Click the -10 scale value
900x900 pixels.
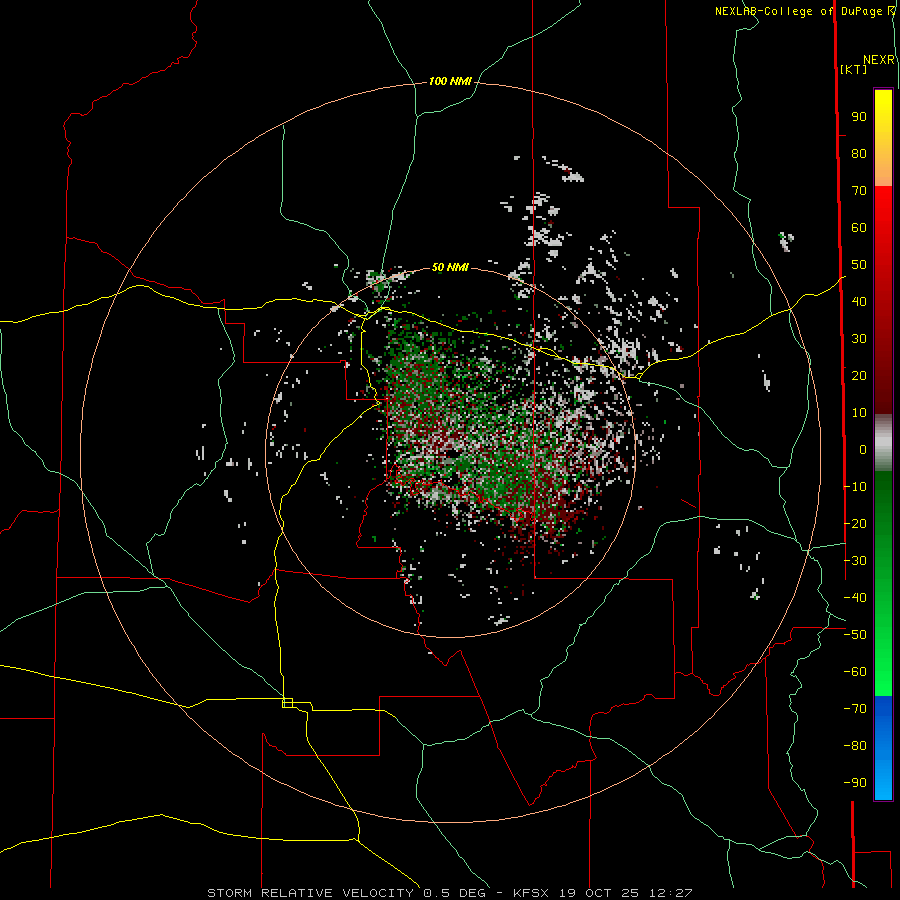855,487
